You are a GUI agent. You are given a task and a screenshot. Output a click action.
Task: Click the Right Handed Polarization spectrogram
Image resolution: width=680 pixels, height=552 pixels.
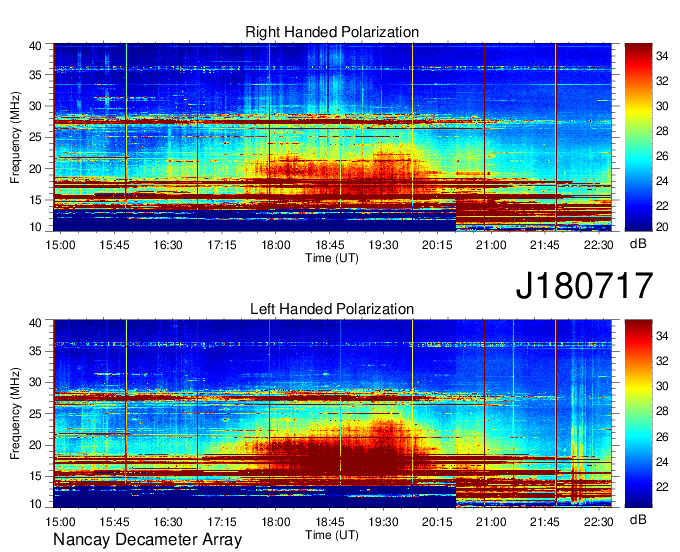[332, 137]
